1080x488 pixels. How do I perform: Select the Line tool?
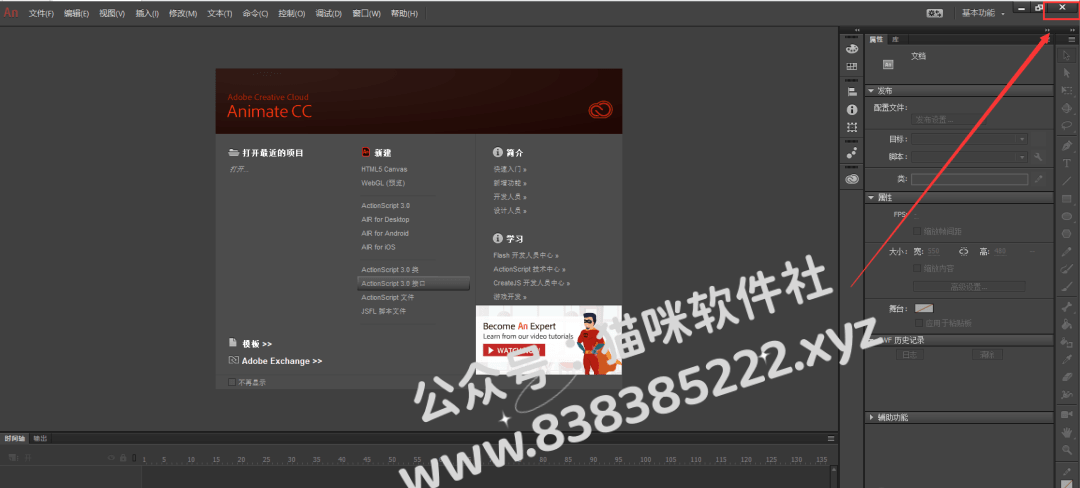1067,181
